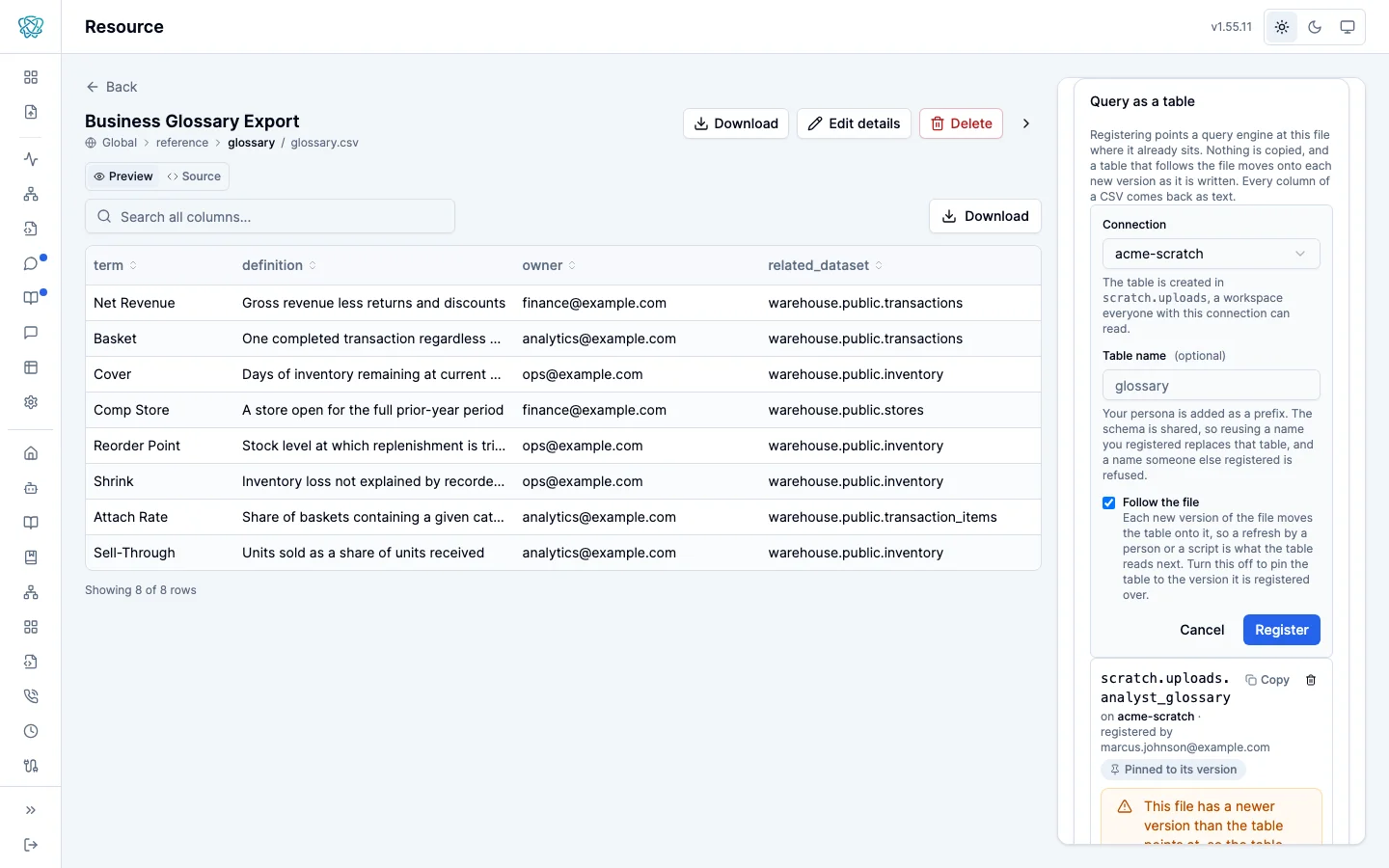This screenshot has width=1389, height=868.
Task: Switch to dark theme
Action: pyautogui.click(x=1315, y=27)
